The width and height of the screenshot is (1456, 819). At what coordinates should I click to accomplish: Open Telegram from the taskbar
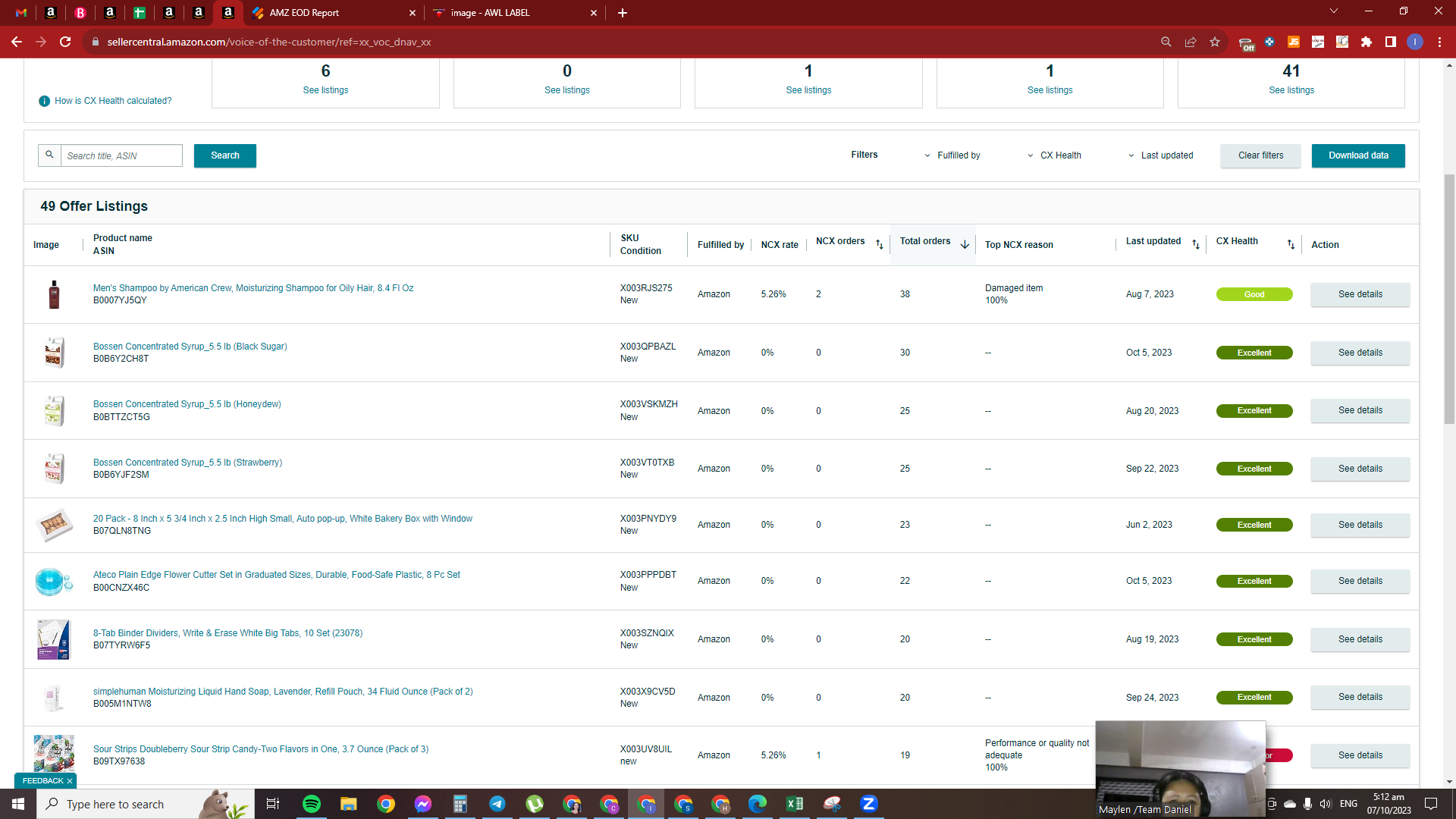(497, 804)
